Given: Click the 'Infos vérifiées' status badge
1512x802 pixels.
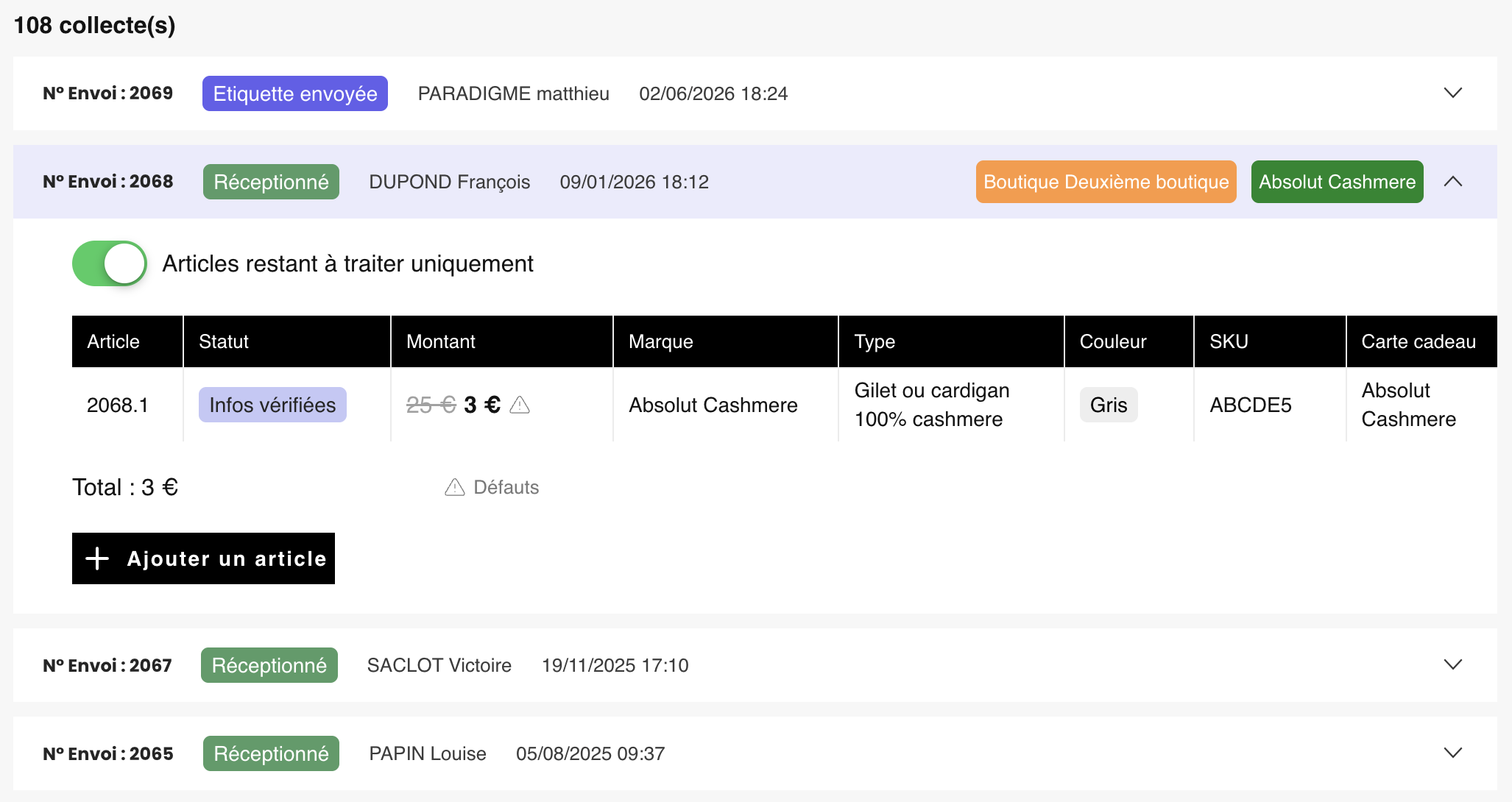Looking at the screenshot, I should (272, 405).
